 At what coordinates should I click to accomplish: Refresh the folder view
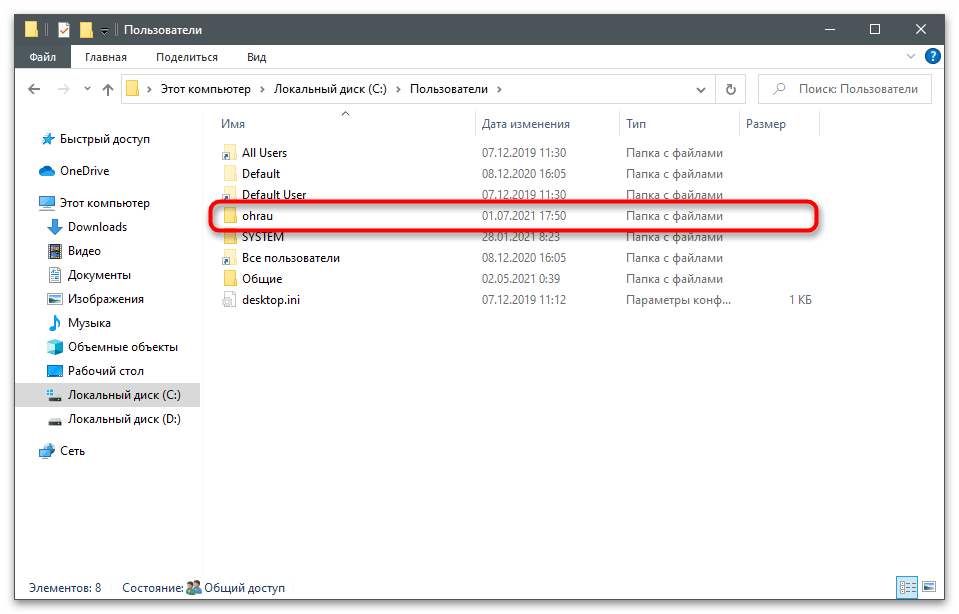pos(730,90)
